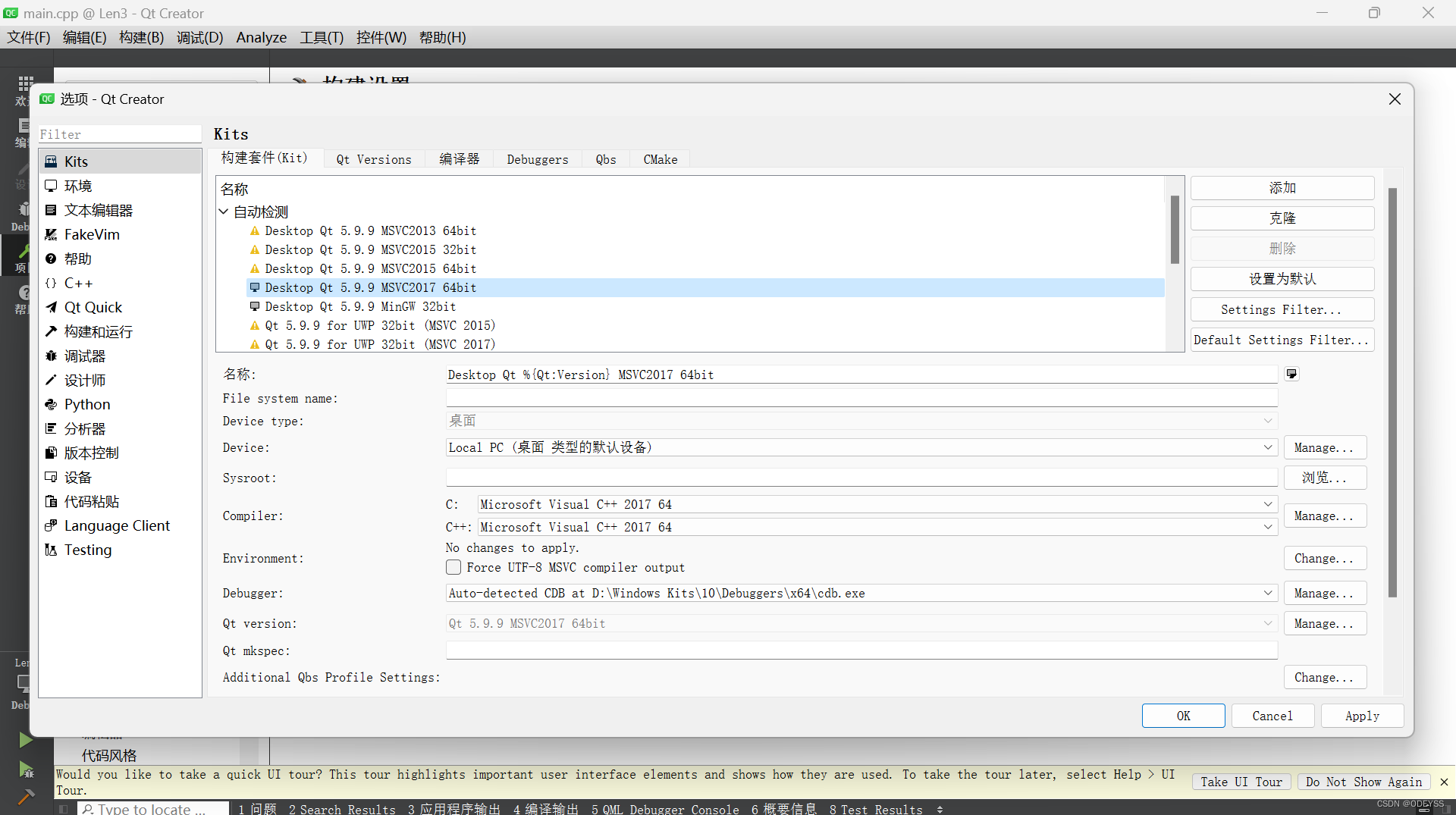Open the Python settings category
Image resolution: width=1456 pixels, height=815 pixels.
120,404
